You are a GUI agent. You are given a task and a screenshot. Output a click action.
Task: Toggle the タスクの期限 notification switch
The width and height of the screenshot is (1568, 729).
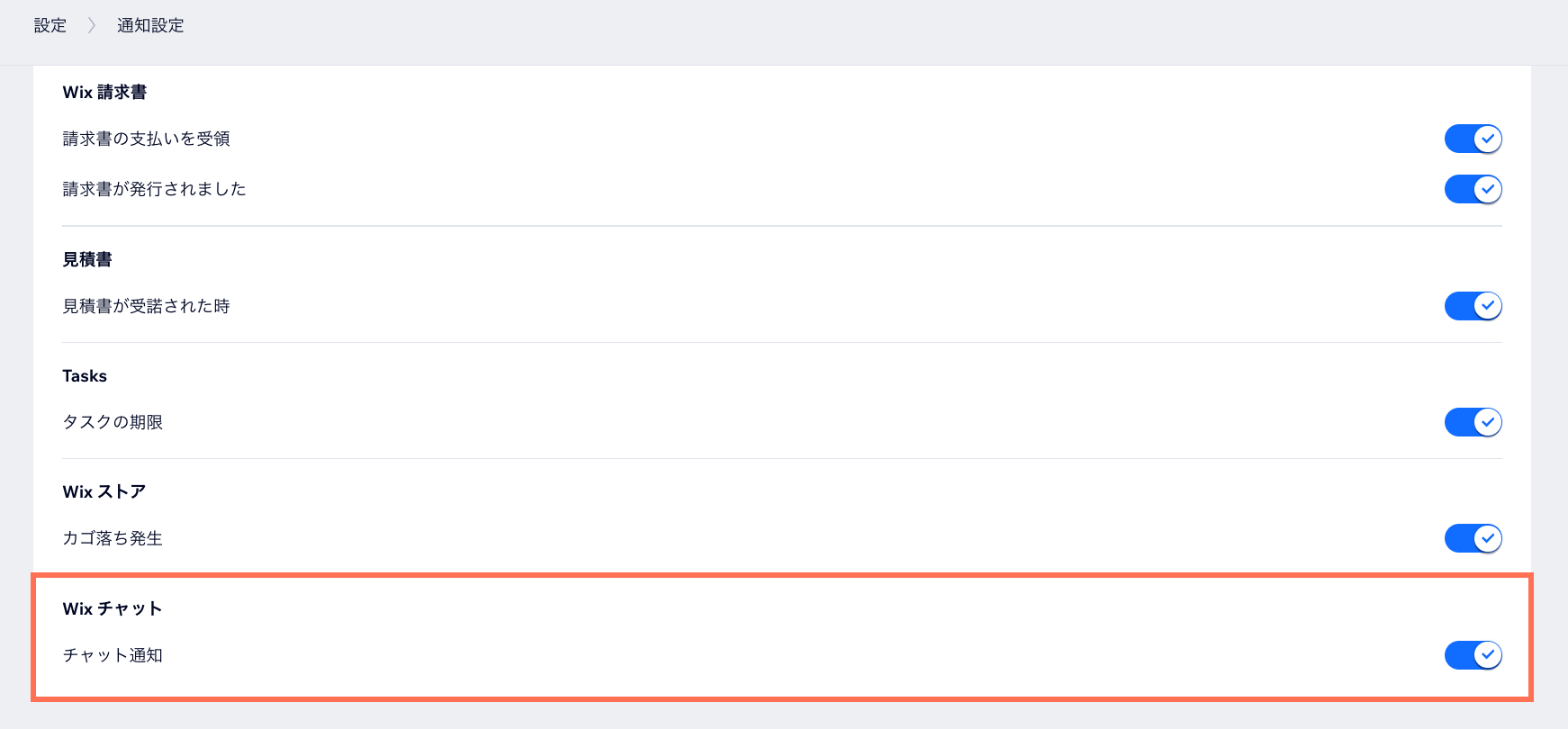(x=1473, y=422)
